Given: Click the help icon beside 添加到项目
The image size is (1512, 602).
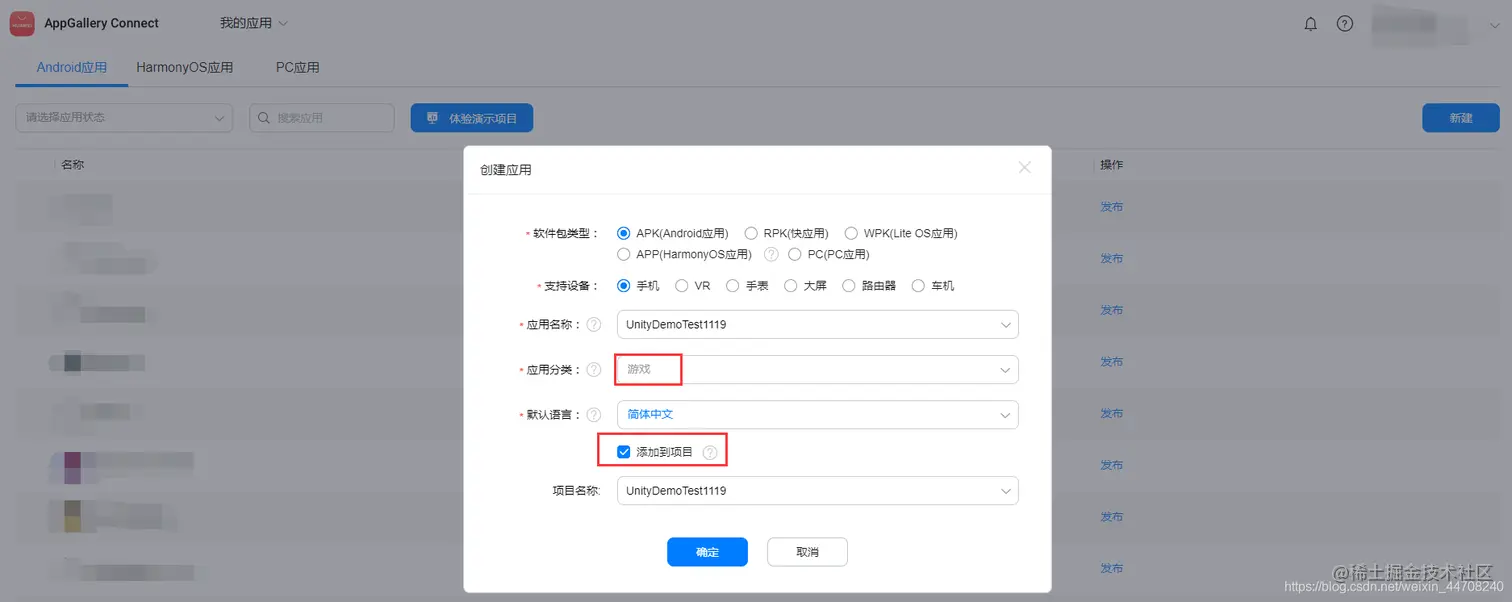Looking at the screenshot, I should coord(710,452).
